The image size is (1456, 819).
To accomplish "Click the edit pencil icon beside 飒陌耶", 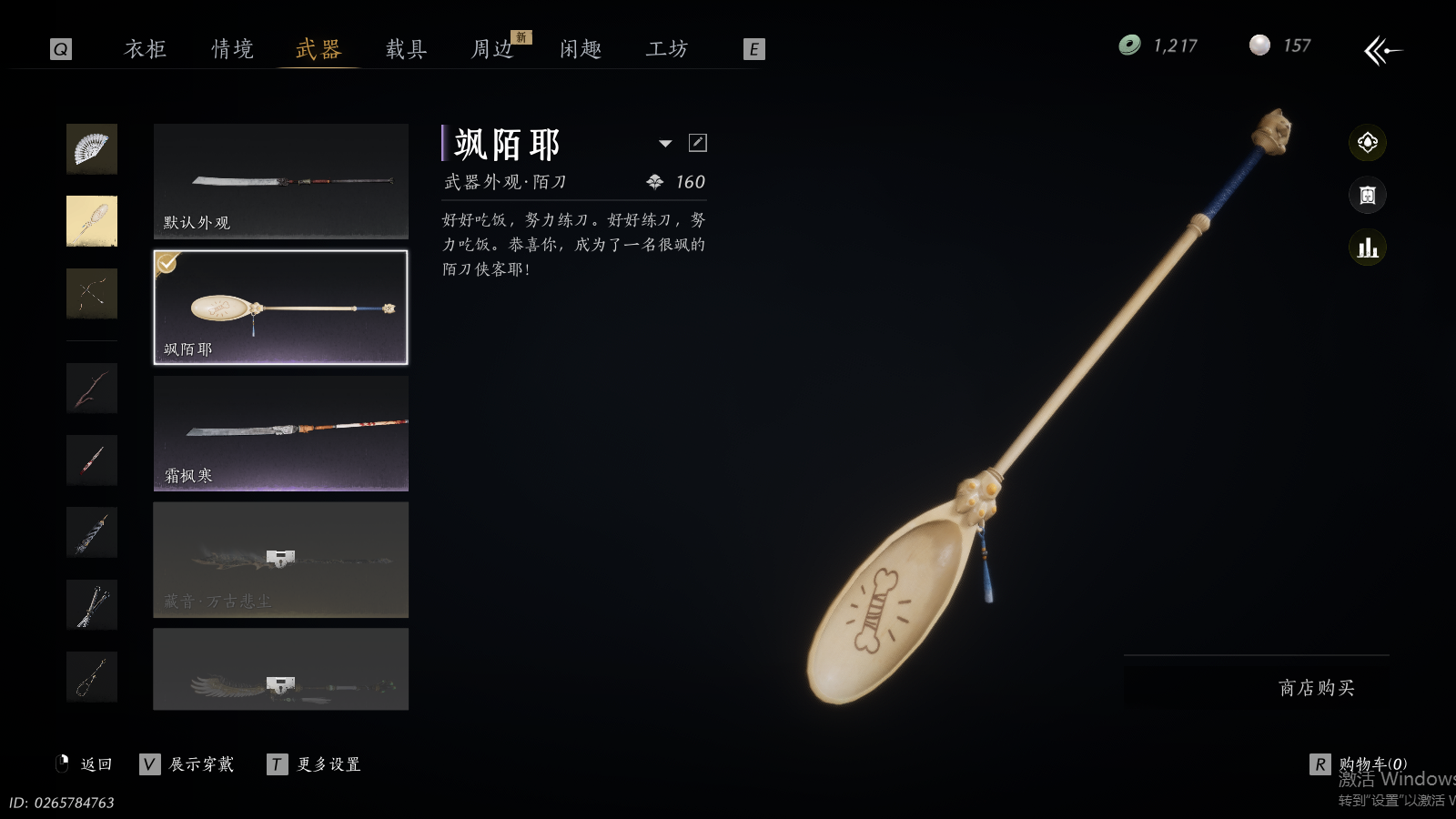I will click(698, 143).
